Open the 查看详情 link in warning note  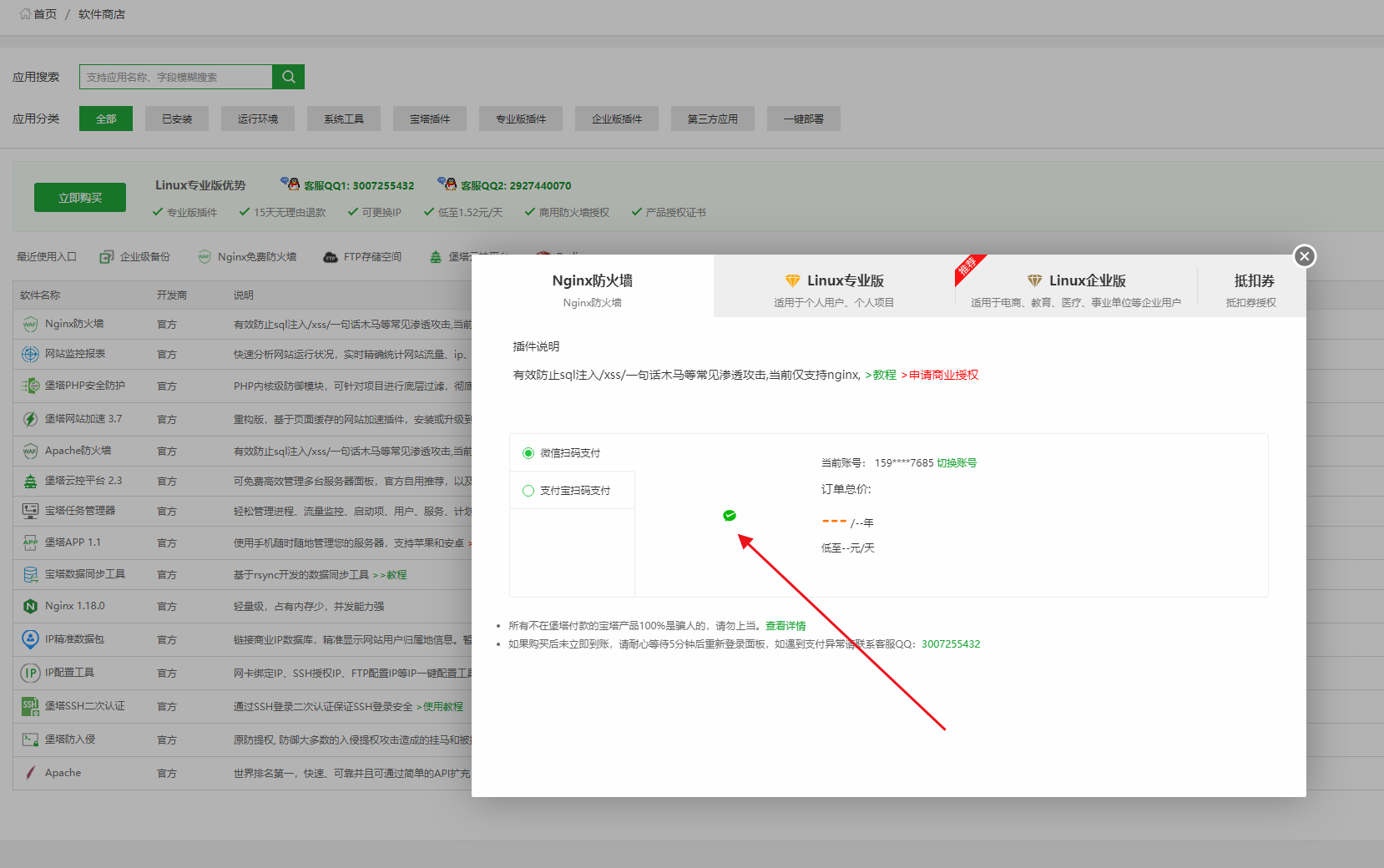[x=785, y=625]
